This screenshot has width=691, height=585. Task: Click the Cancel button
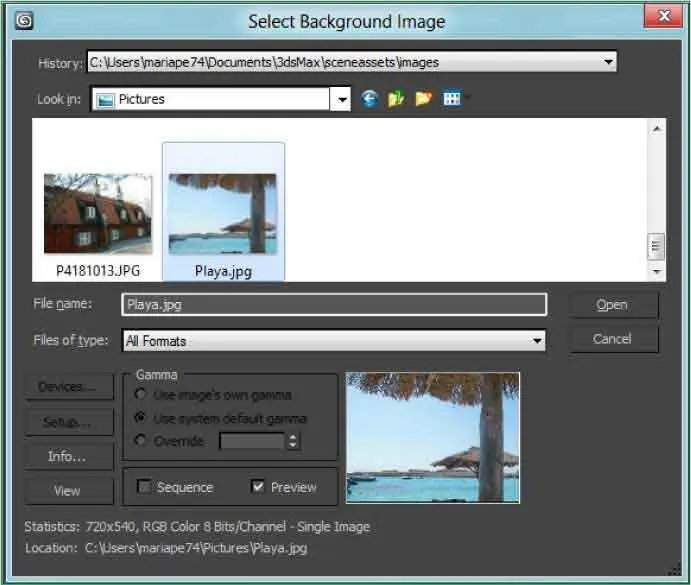point(613,339)
